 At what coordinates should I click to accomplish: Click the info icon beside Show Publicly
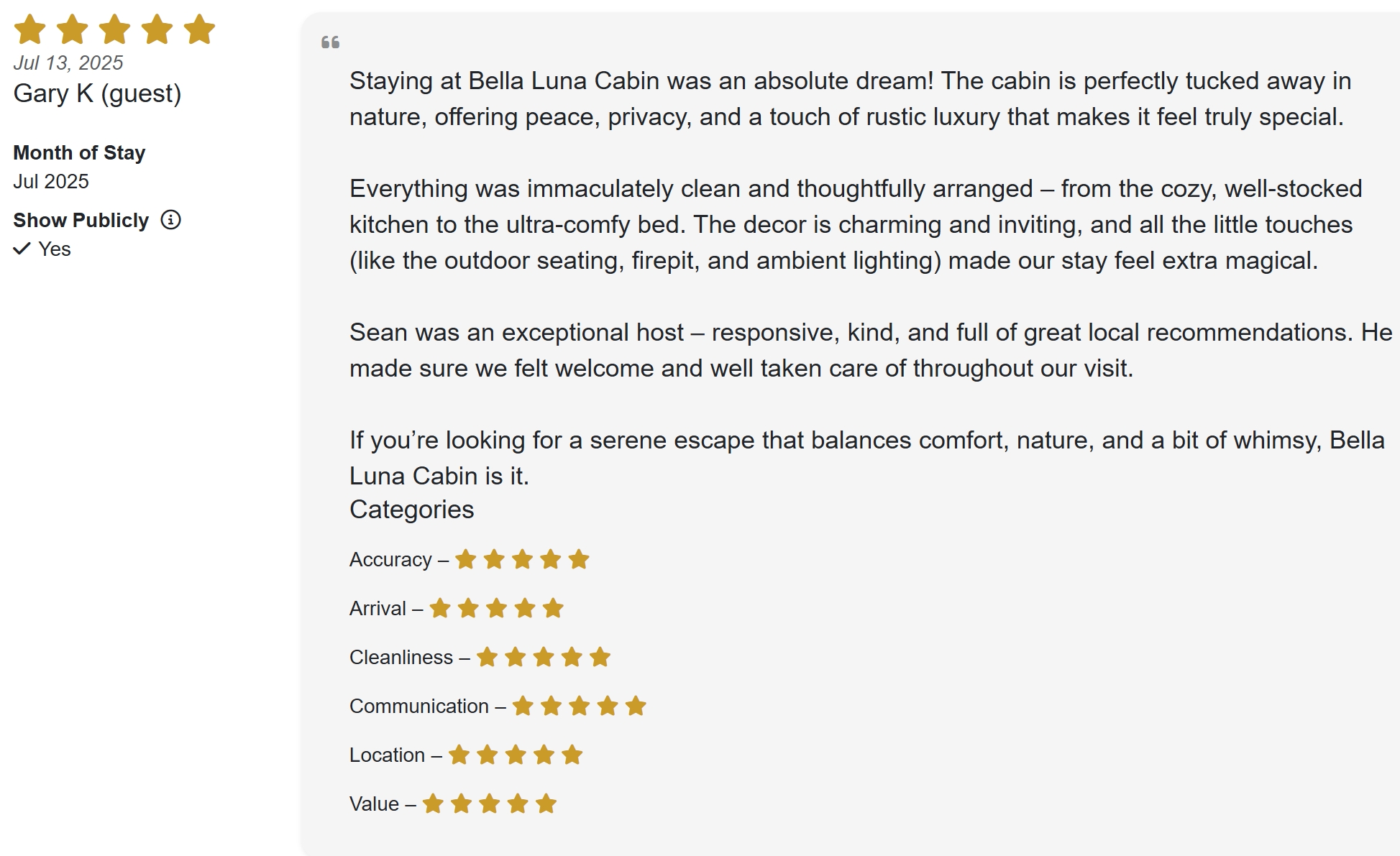tap(170, 220)
